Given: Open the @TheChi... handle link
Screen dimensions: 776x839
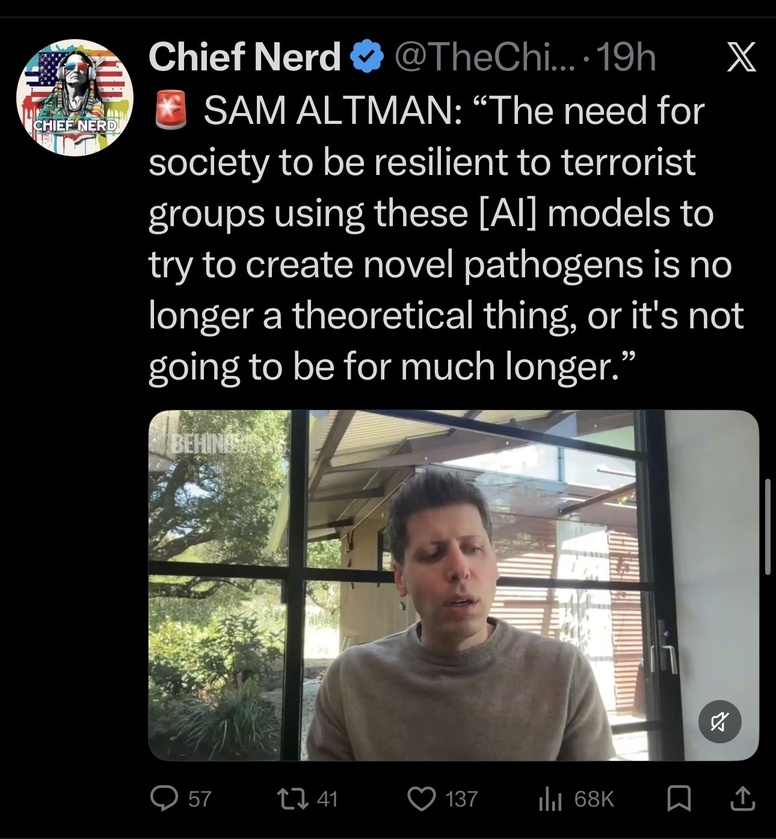Looking at the screenshot, I should (482, 58).
